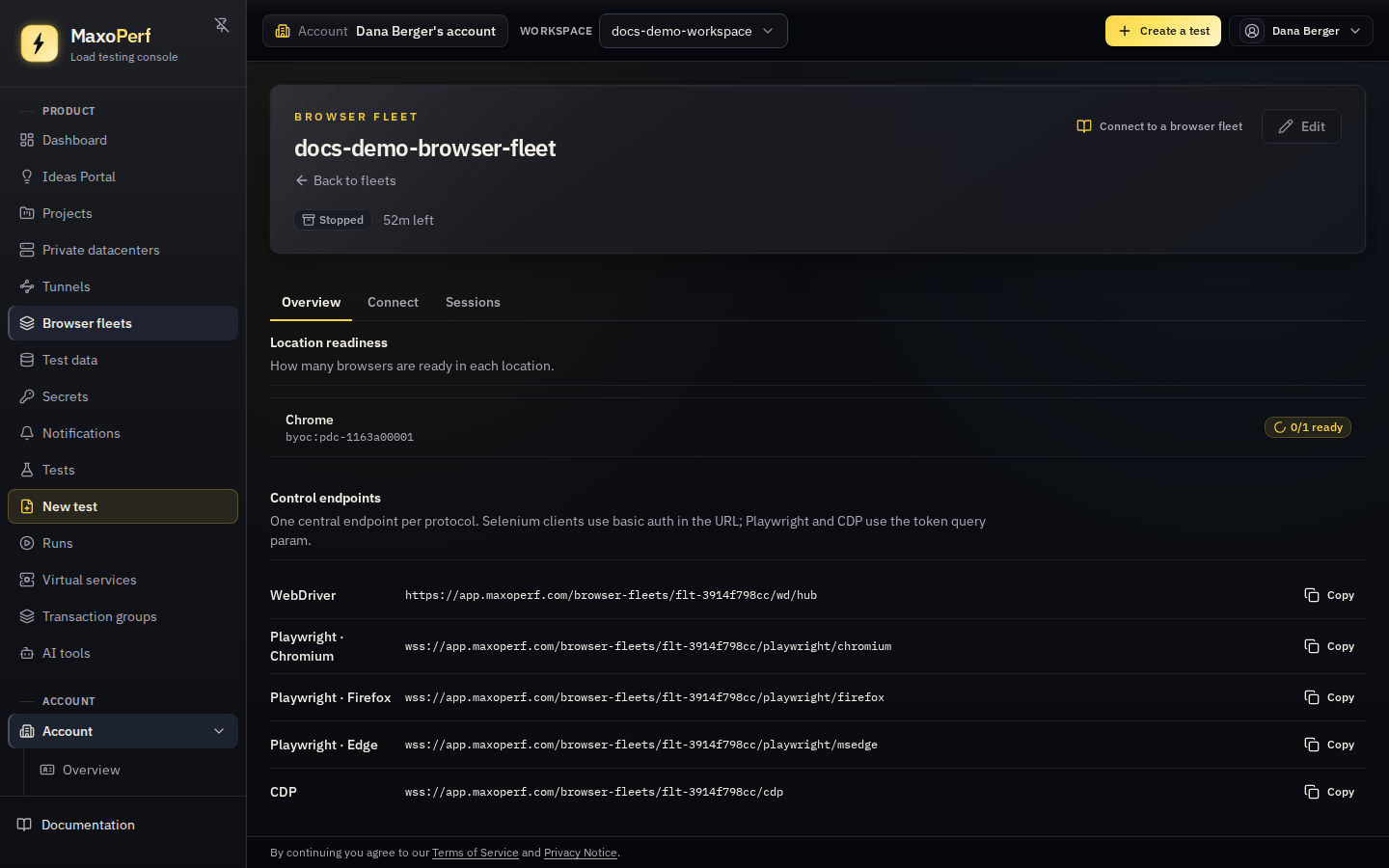Switch to the Overview tab

[311, 302]
